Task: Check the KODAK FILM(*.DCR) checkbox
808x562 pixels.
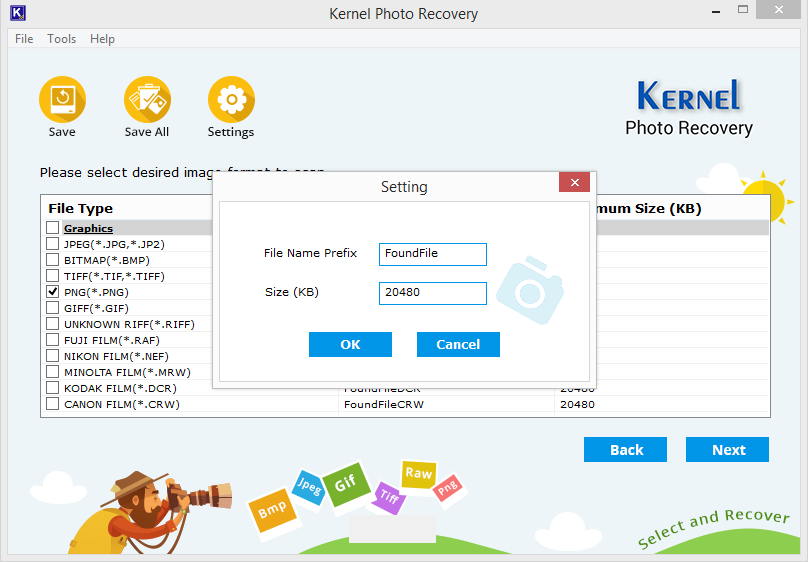Action: coord(53,388)
